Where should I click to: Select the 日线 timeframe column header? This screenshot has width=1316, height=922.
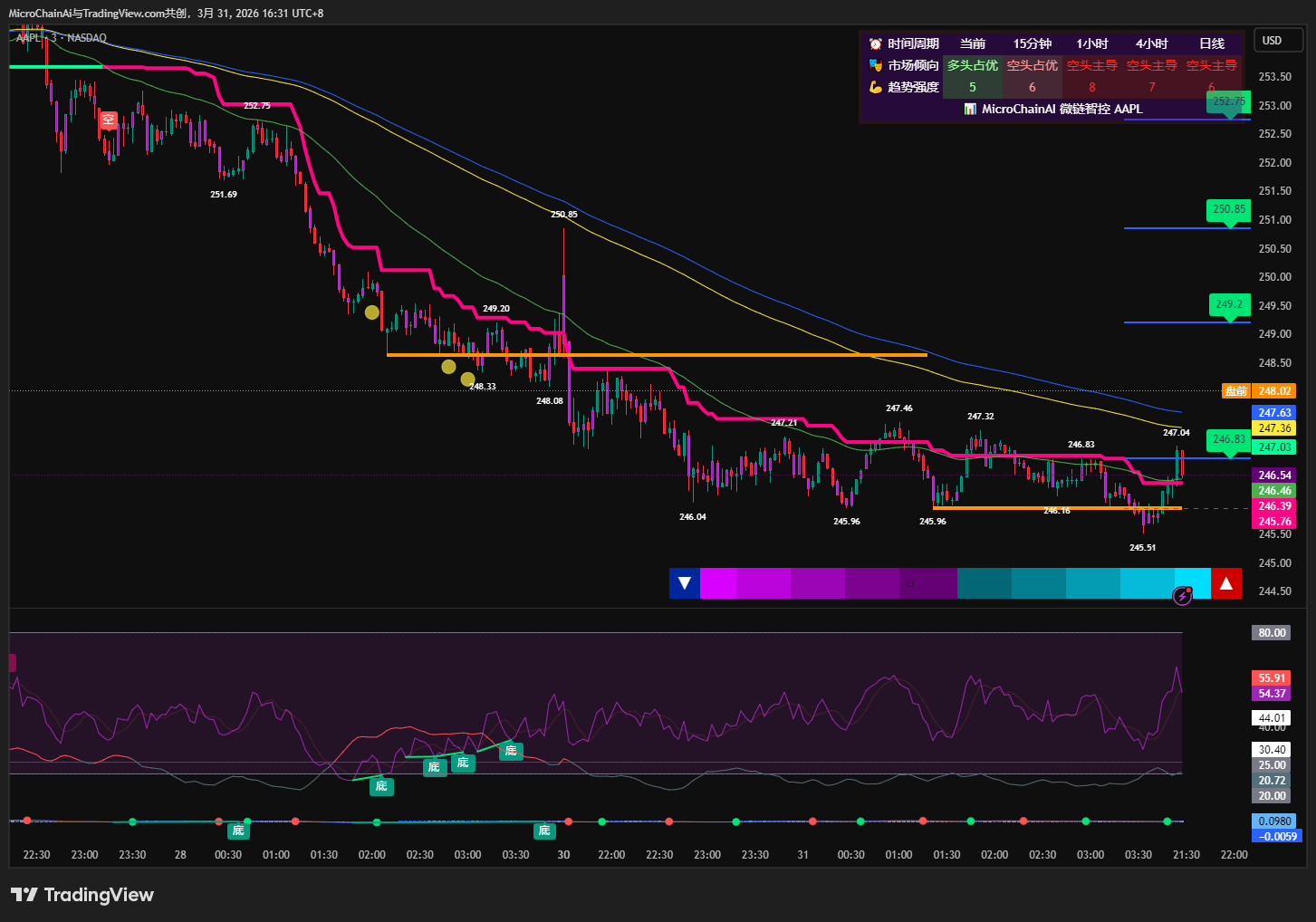pyautogui.click(x=1212, y=43)
